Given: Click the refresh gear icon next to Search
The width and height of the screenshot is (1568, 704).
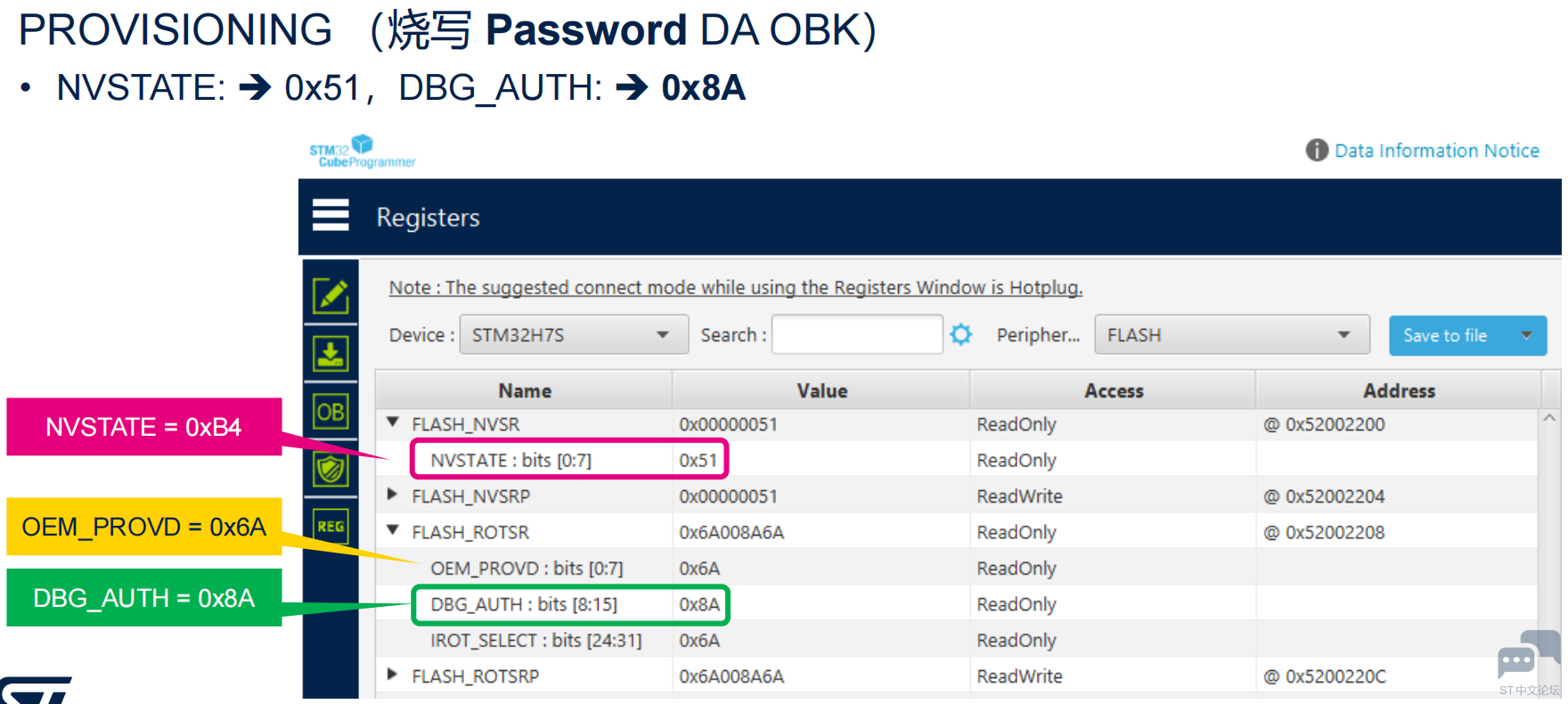Looking at the screenshot, I should pos(961,334).
